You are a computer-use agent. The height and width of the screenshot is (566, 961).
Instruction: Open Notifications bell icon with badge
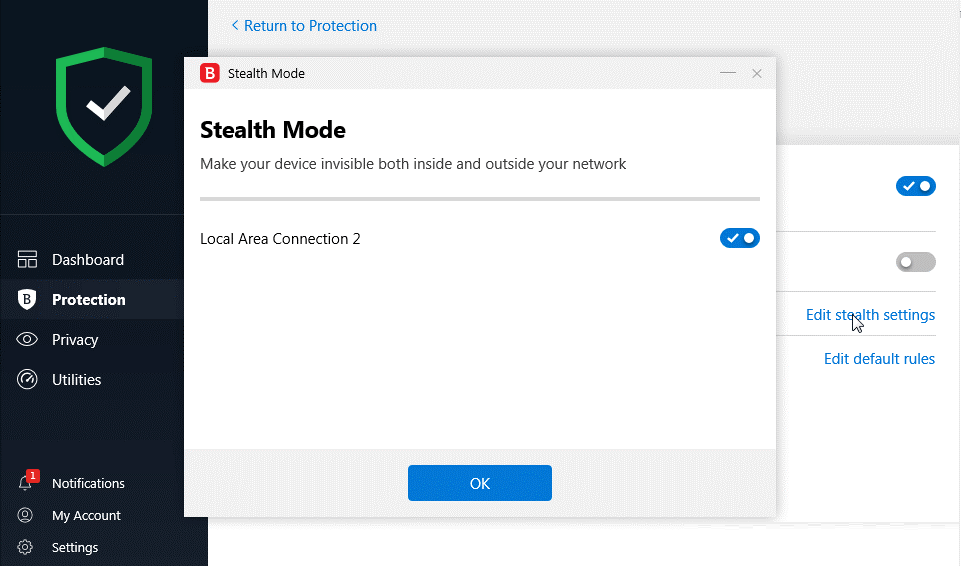(x=28, y=481)
